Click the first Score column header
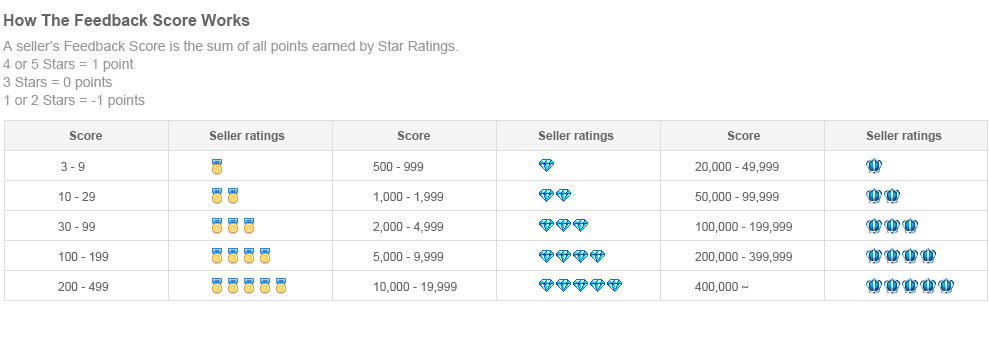989x361 pixels. [x=86, y=136]
